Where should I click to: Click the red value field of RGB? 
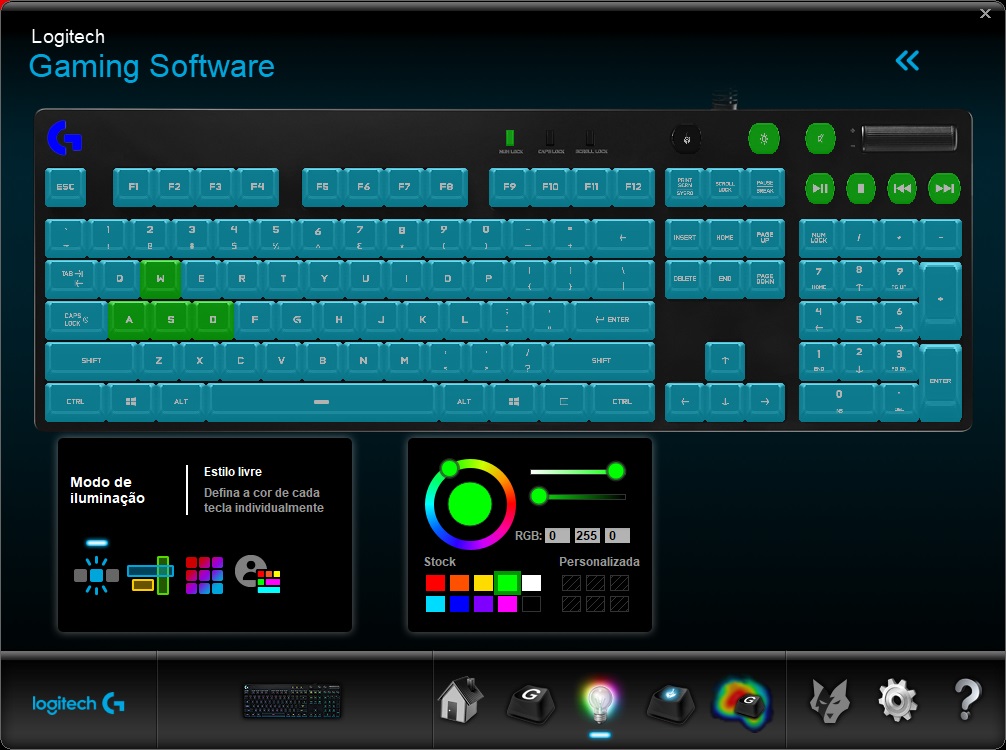click(x=557, y=535)
